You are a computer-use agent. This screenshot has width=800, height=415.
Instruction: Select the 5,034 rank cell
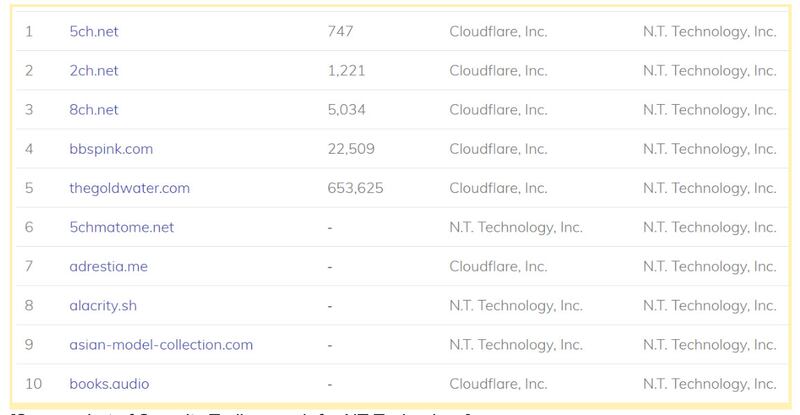(345, 110)
